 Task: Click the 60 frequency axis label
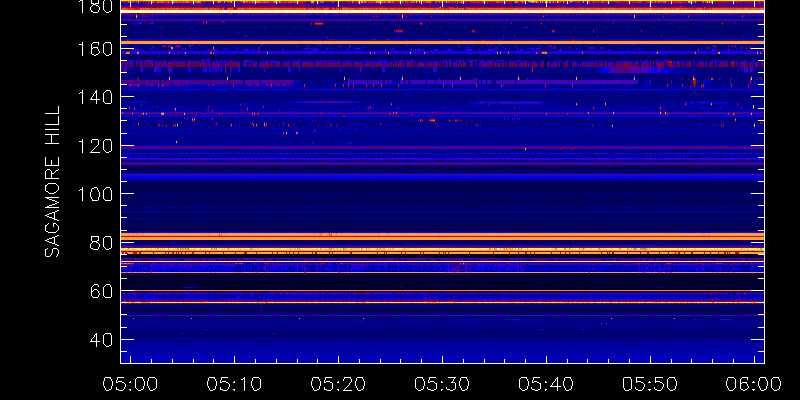101,291
